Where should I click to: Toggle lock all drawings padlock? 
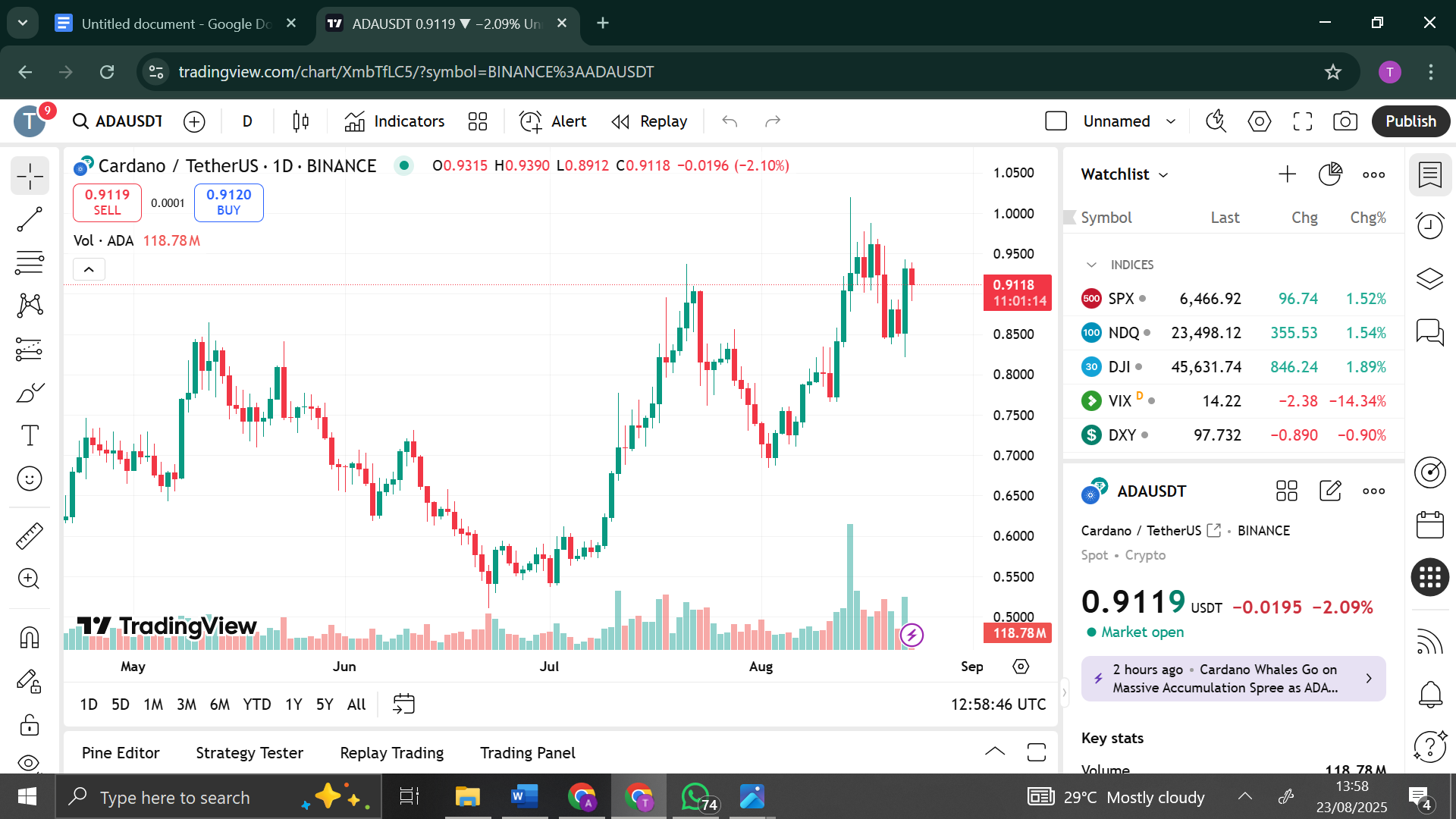30,725
